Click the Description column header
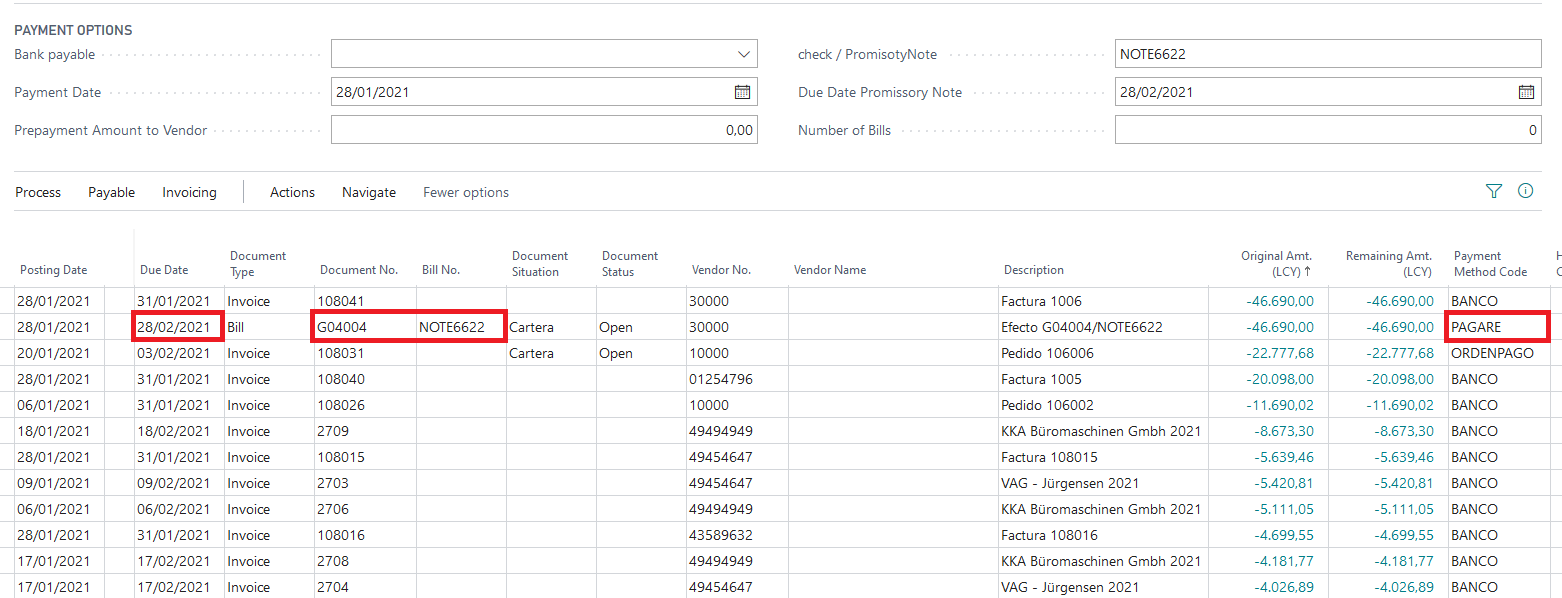 (x=1034, y=270)
